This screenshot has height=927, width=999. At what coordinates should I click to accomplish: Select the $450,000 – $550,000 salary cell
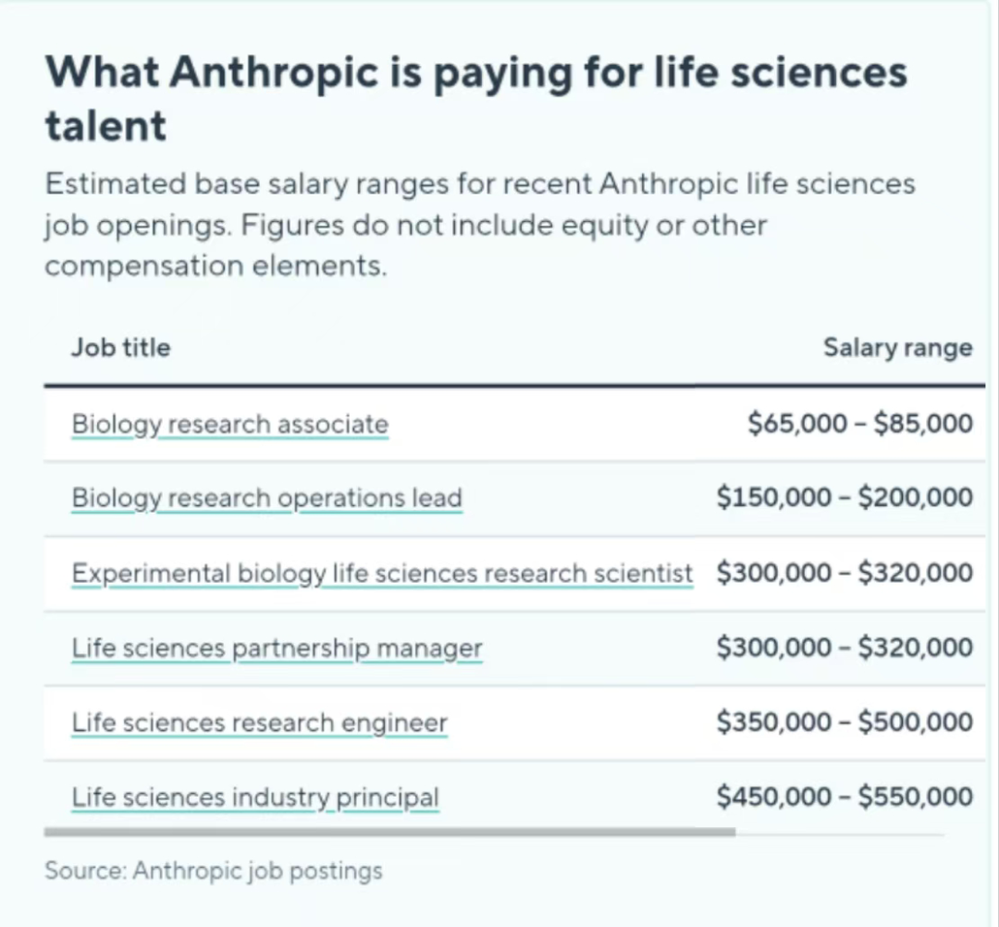pyautogui.click(x=845, y=796)
